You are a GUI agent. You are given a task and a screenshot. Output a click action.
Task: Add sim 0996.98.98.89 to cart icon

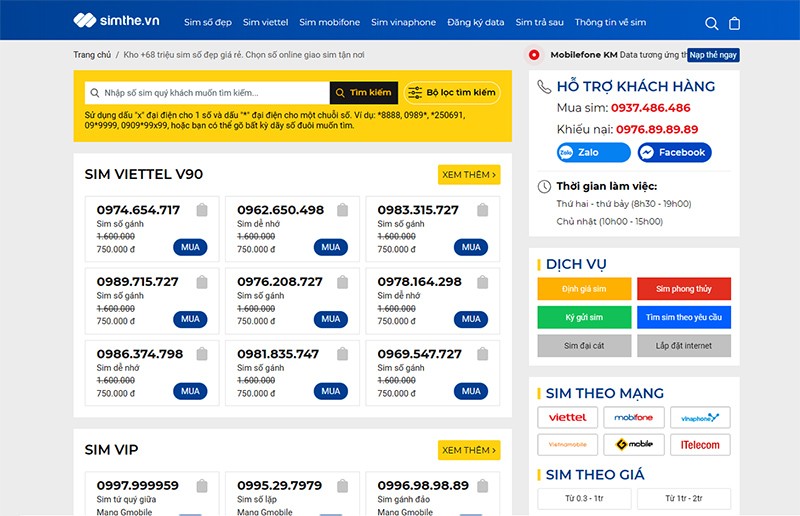click(x=483, y=486)
